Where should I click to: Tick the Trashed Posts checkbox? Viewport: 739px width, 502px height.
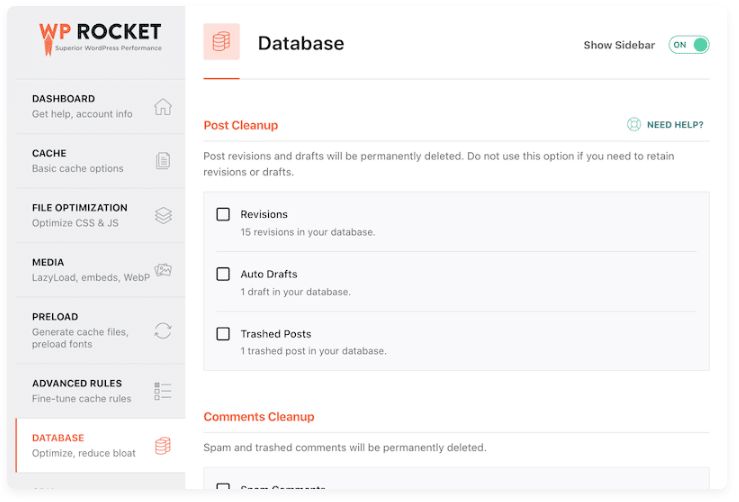tap(223, 334)
